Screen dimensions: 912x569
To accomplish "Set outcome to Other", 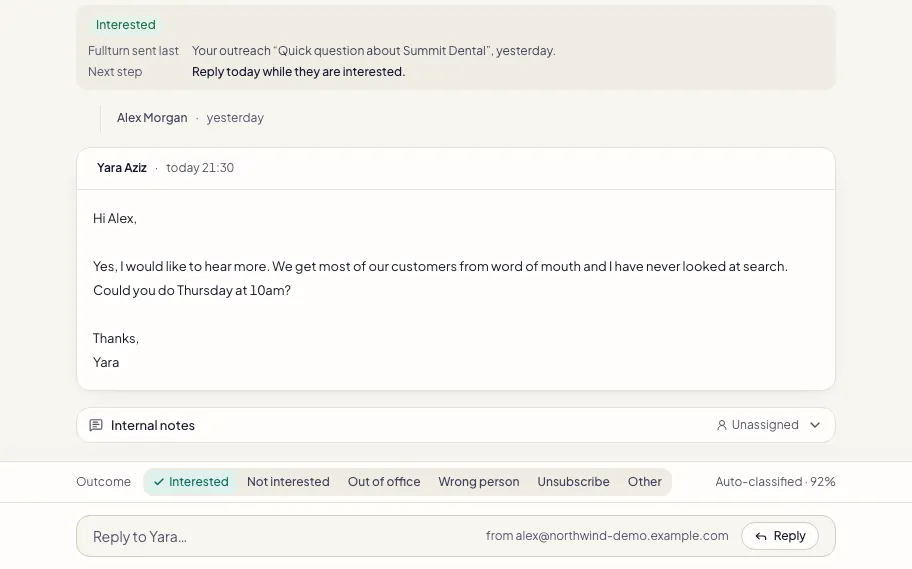I will point(644,482).
